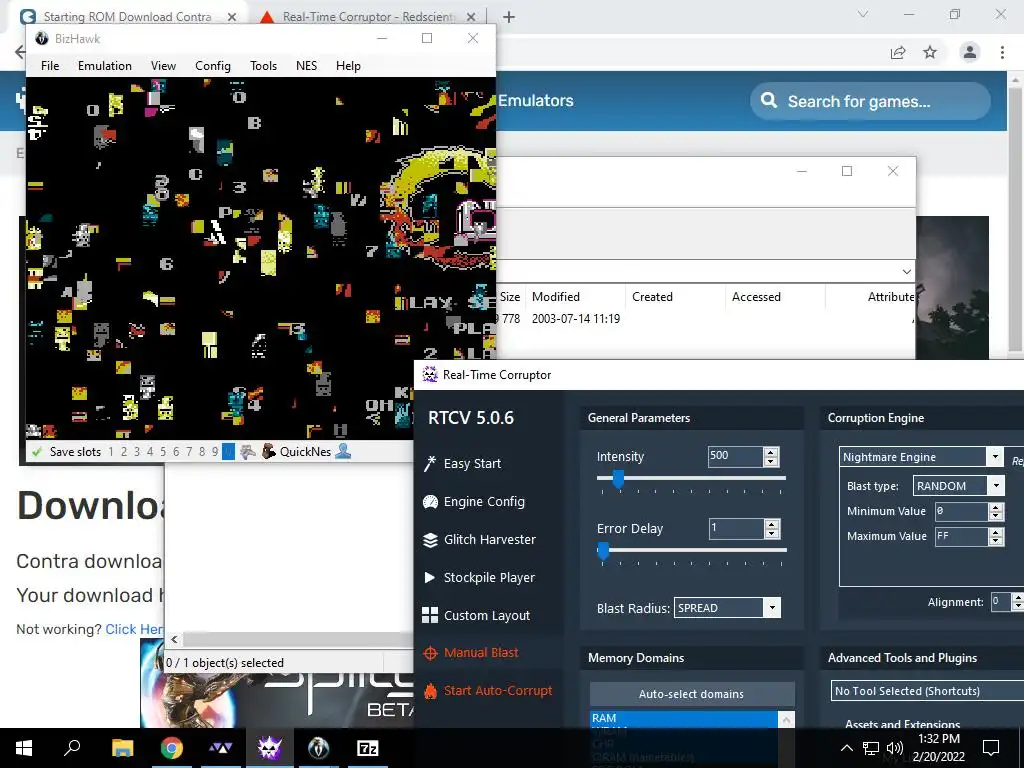Select save slot 5 in BizHawk
The width and height of the screenshot is (1024, 768).
pos(163,451)
